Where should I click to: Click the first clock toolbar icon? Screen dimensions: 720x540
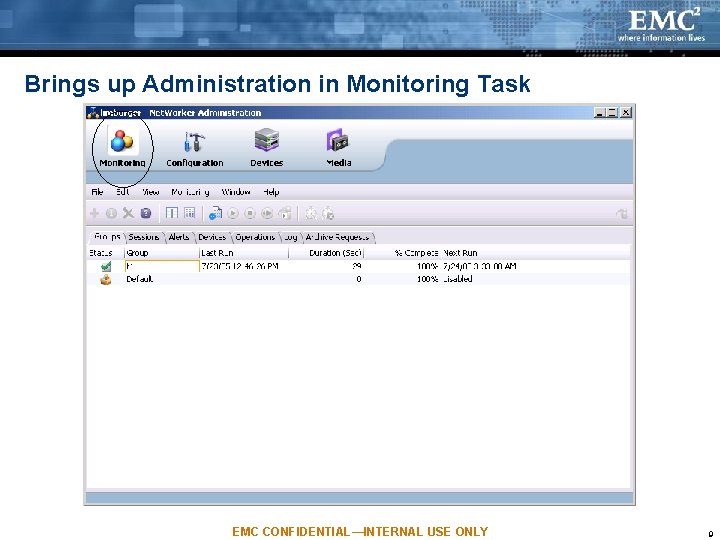[x=311, y=214]
